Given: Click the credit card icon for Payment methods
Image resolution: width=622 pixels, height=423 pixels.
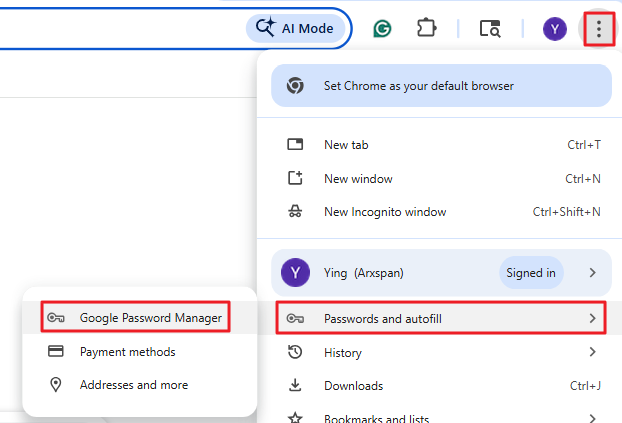Looking at the screenshot, I should [x=56, y=352].
